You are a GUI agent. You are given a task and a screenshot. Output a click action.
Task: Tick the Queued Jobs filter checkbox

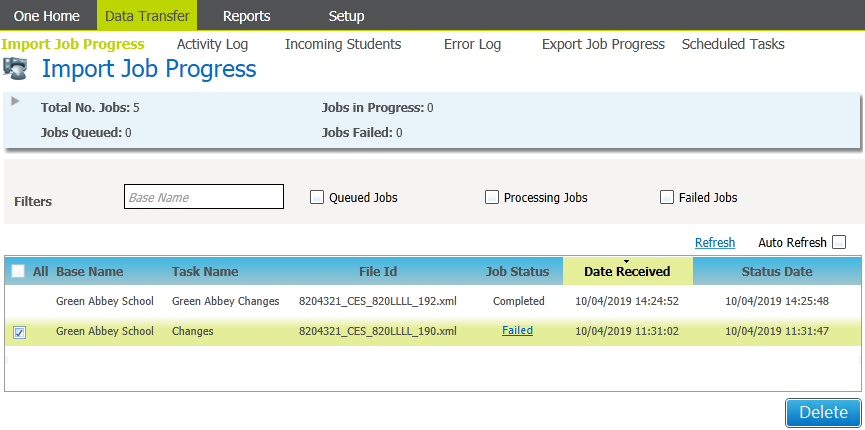[x=317, y=197]
